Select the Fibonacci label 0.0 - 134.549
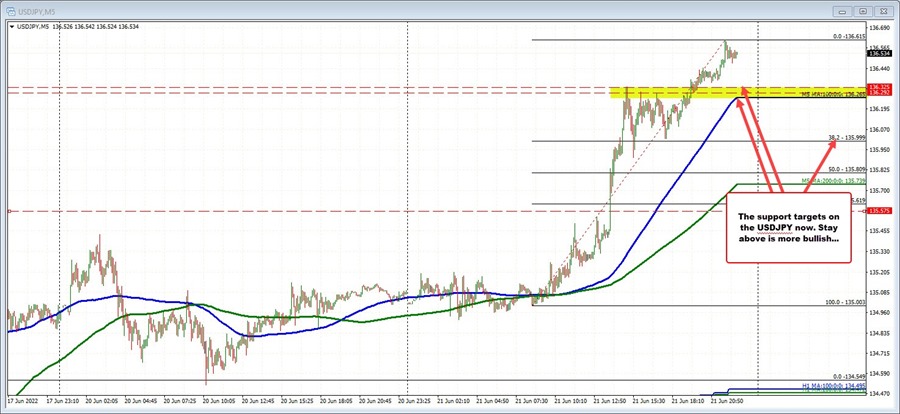This screenshot has height=414, width=900. coord(849,376)
